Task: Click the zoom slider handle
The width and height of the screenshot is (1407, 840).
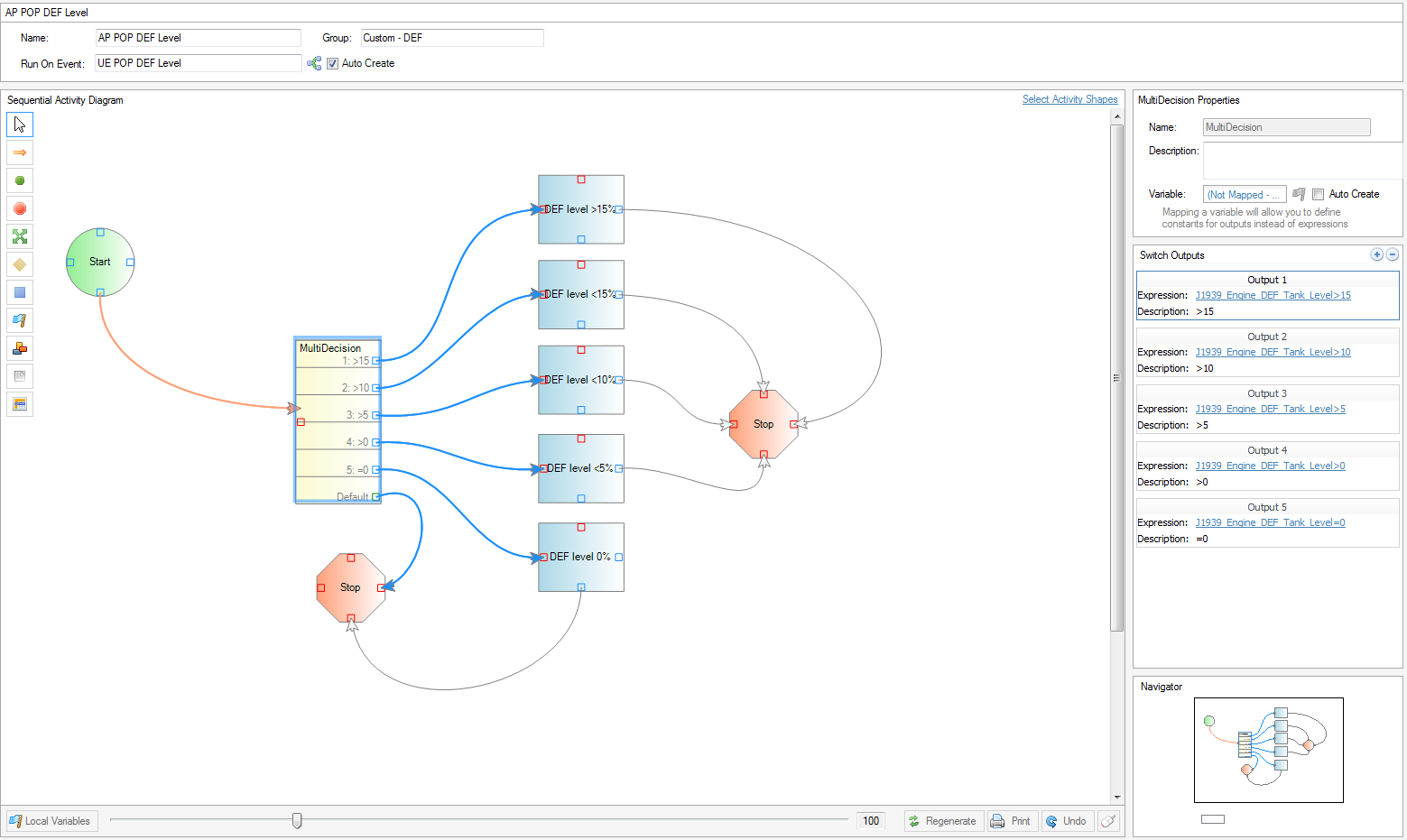Action: point(297,820)
